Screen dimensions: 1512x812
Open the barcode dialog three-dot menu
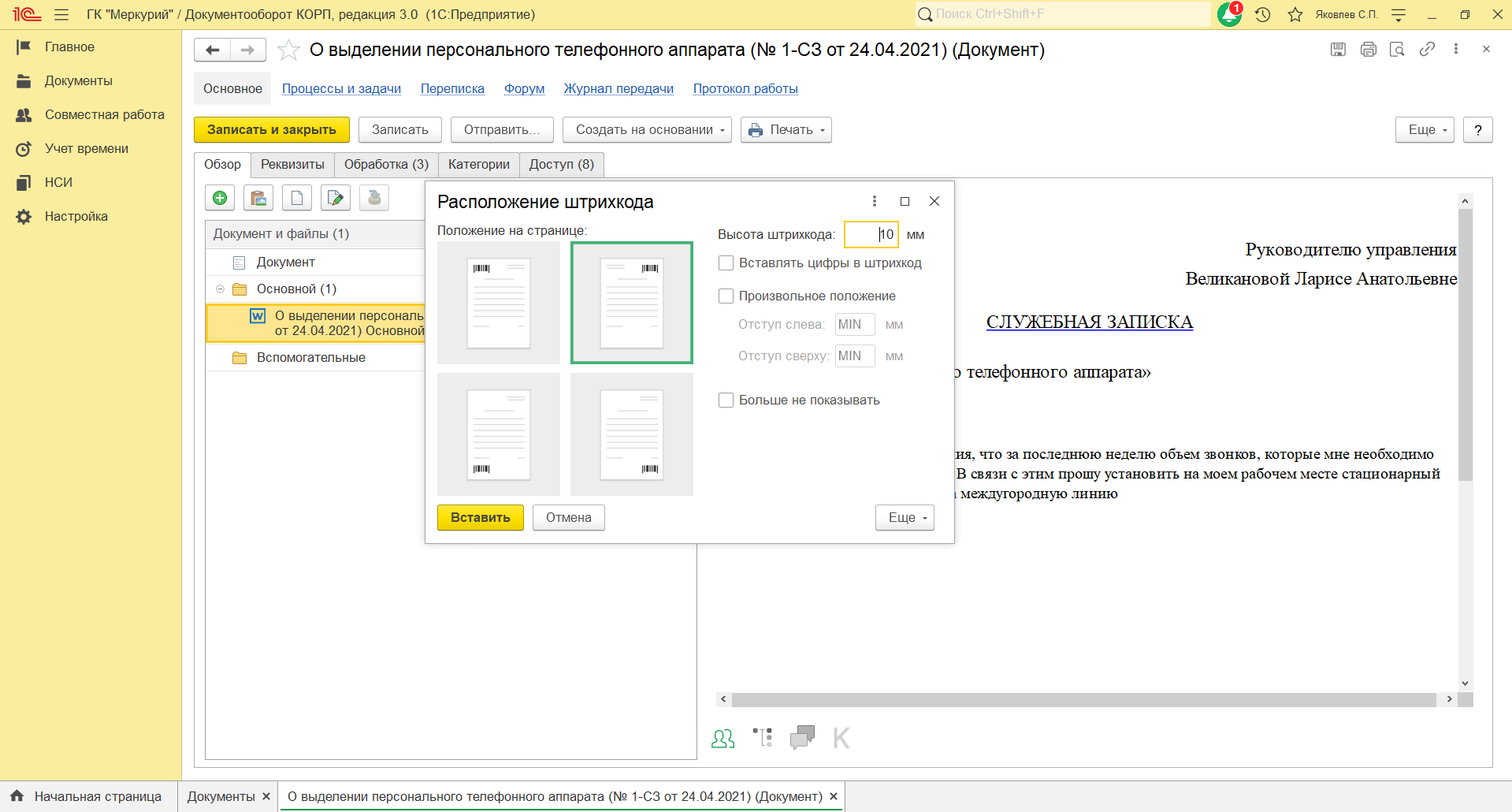pos(875,201)
